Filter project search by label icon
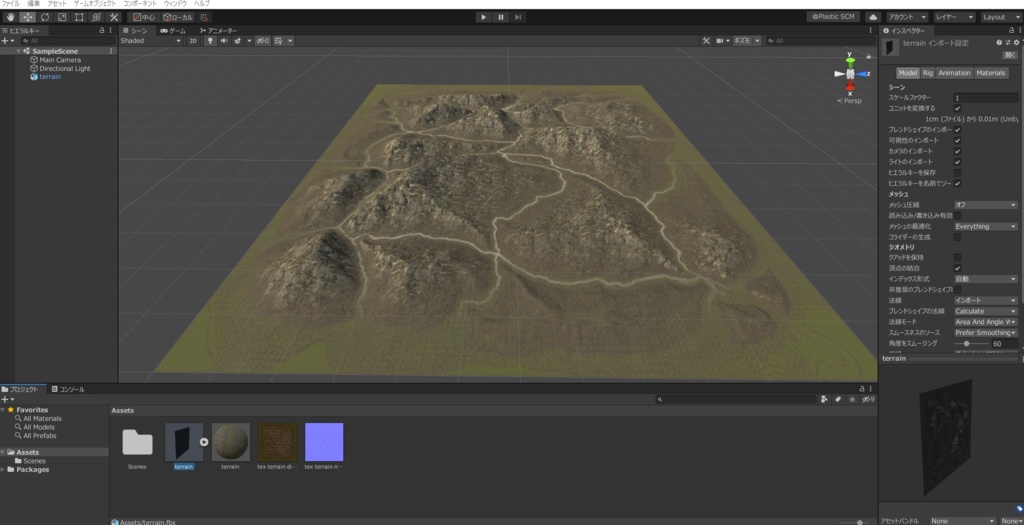Image resolution: width=1024 pixels, height=525 pixels. coord(838,399)
